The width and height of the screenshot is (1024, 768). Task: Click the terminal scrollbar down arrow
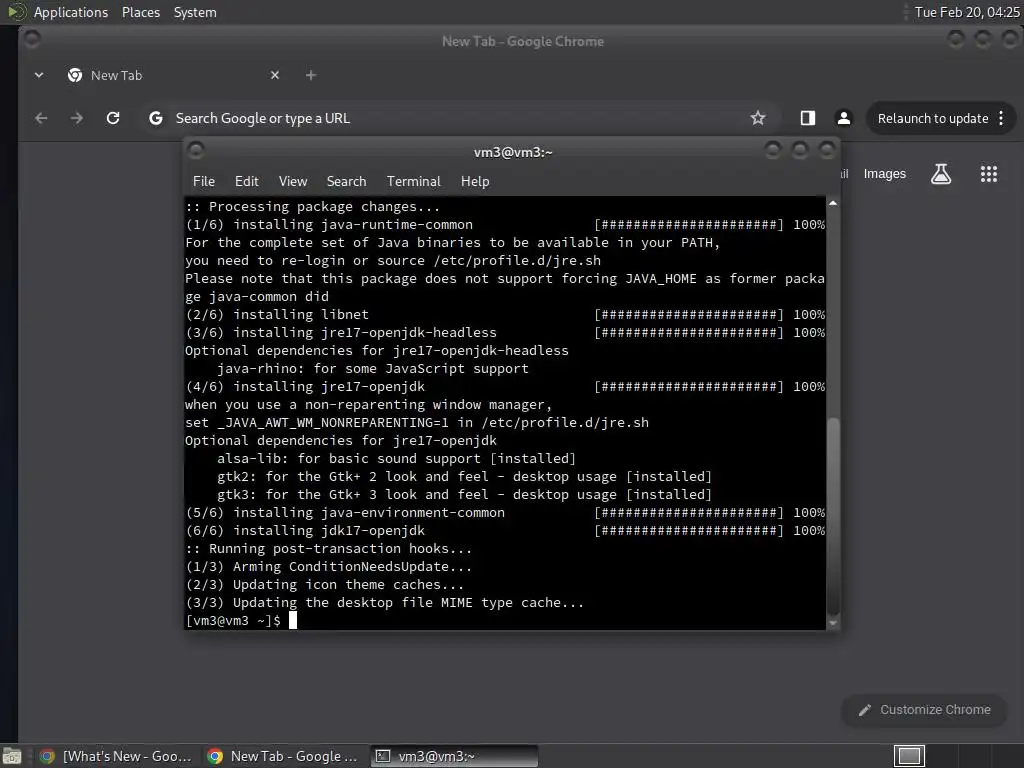833,623
